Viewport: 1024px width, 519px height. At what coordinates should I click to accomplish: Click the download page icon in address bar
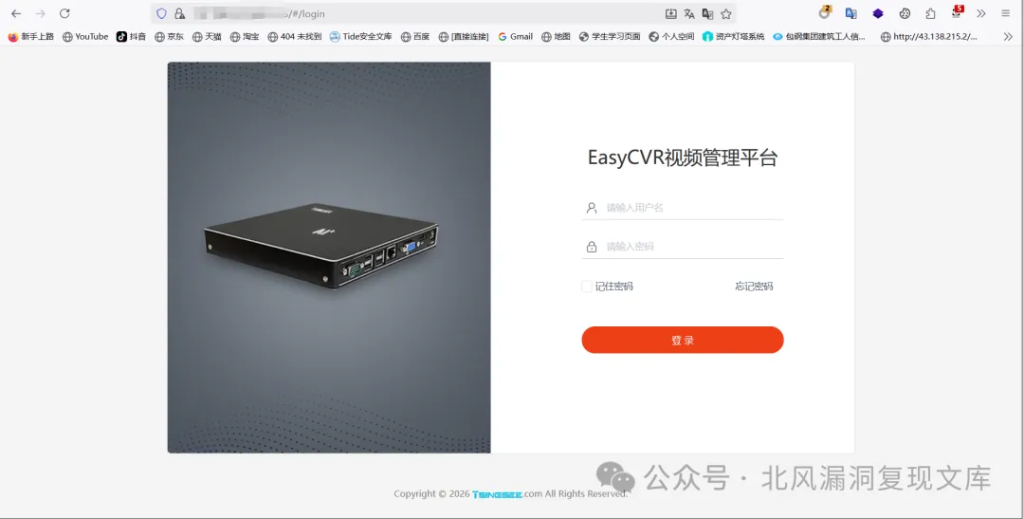pos(671,14)
